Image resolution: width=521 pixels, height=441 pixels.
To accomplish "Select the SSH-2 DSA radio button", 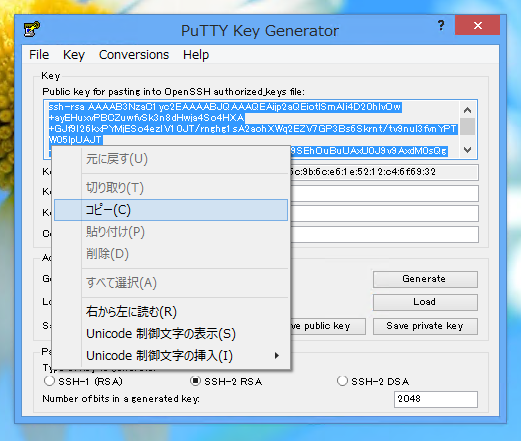I will 342,381.
